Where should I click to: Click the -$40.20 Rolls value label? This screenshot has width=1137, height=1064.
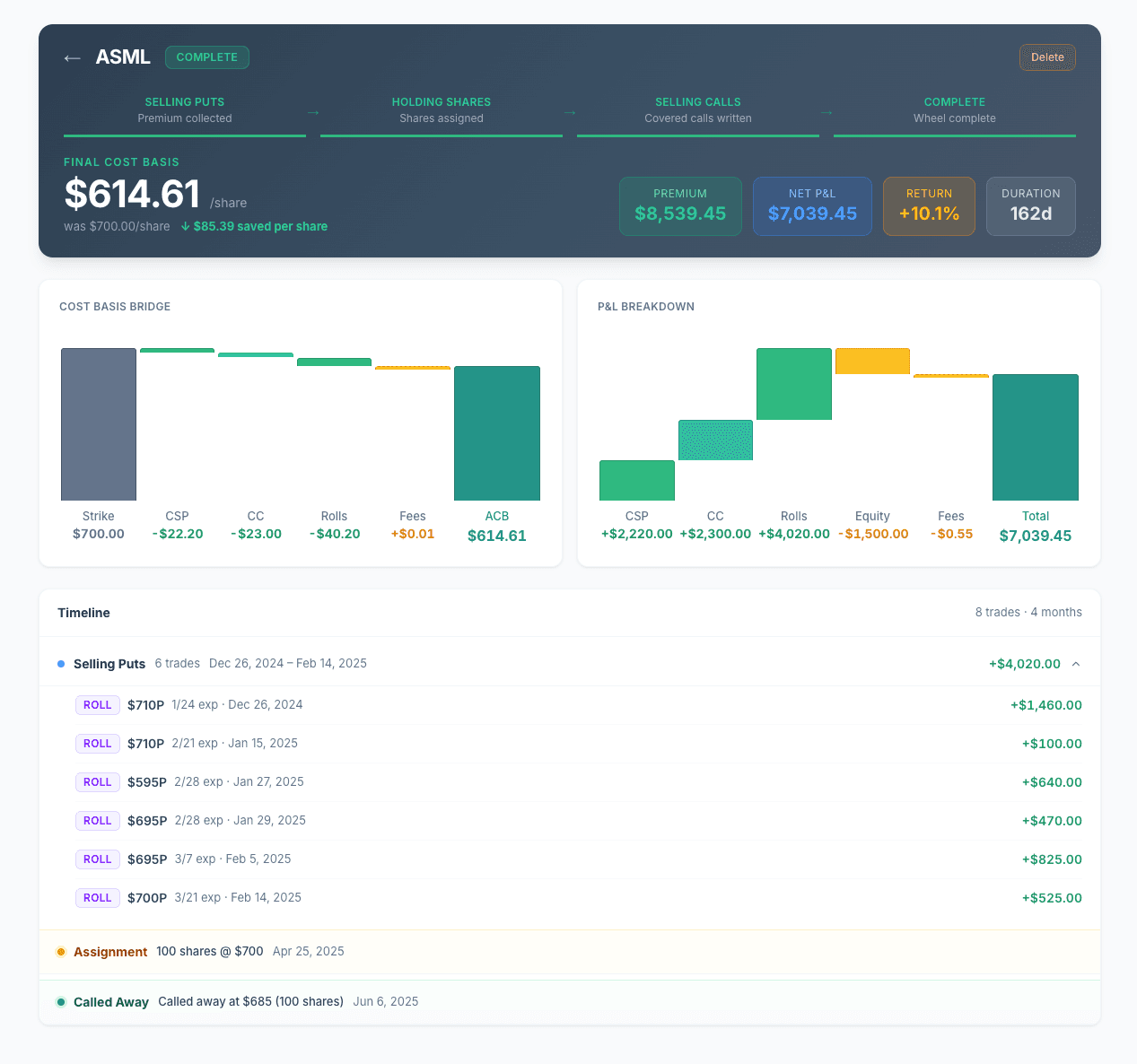tap(334, 534)
